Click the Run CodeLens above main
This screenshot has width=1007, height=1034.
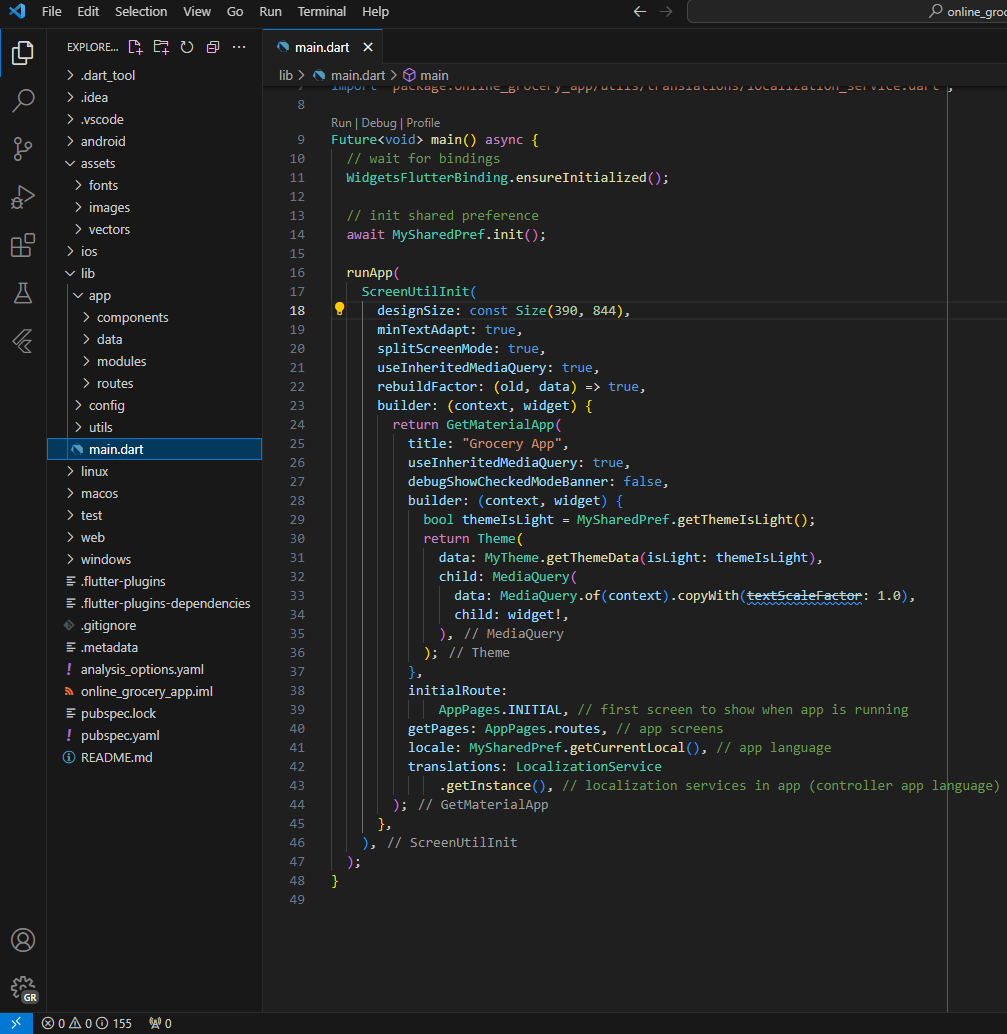[x=341, y=123]
